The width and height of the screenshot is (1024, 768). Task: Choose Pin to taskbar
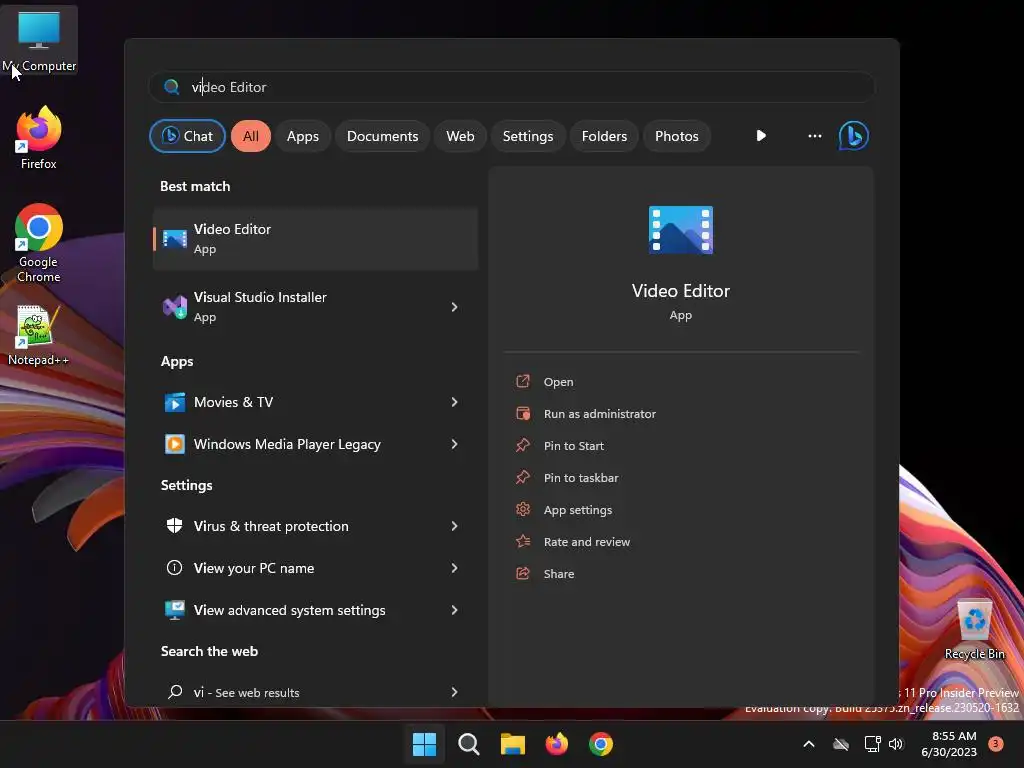click(581, 478)
